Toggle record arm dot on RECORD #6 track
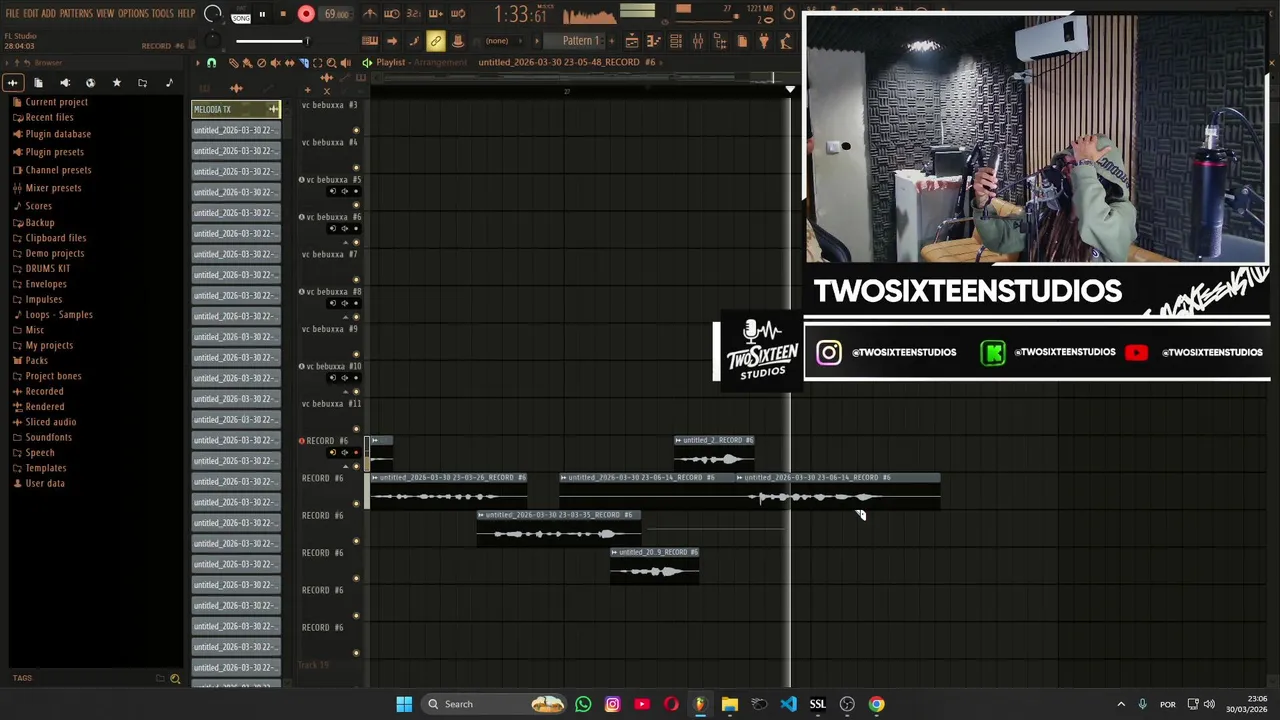 (x=356, y=452)
